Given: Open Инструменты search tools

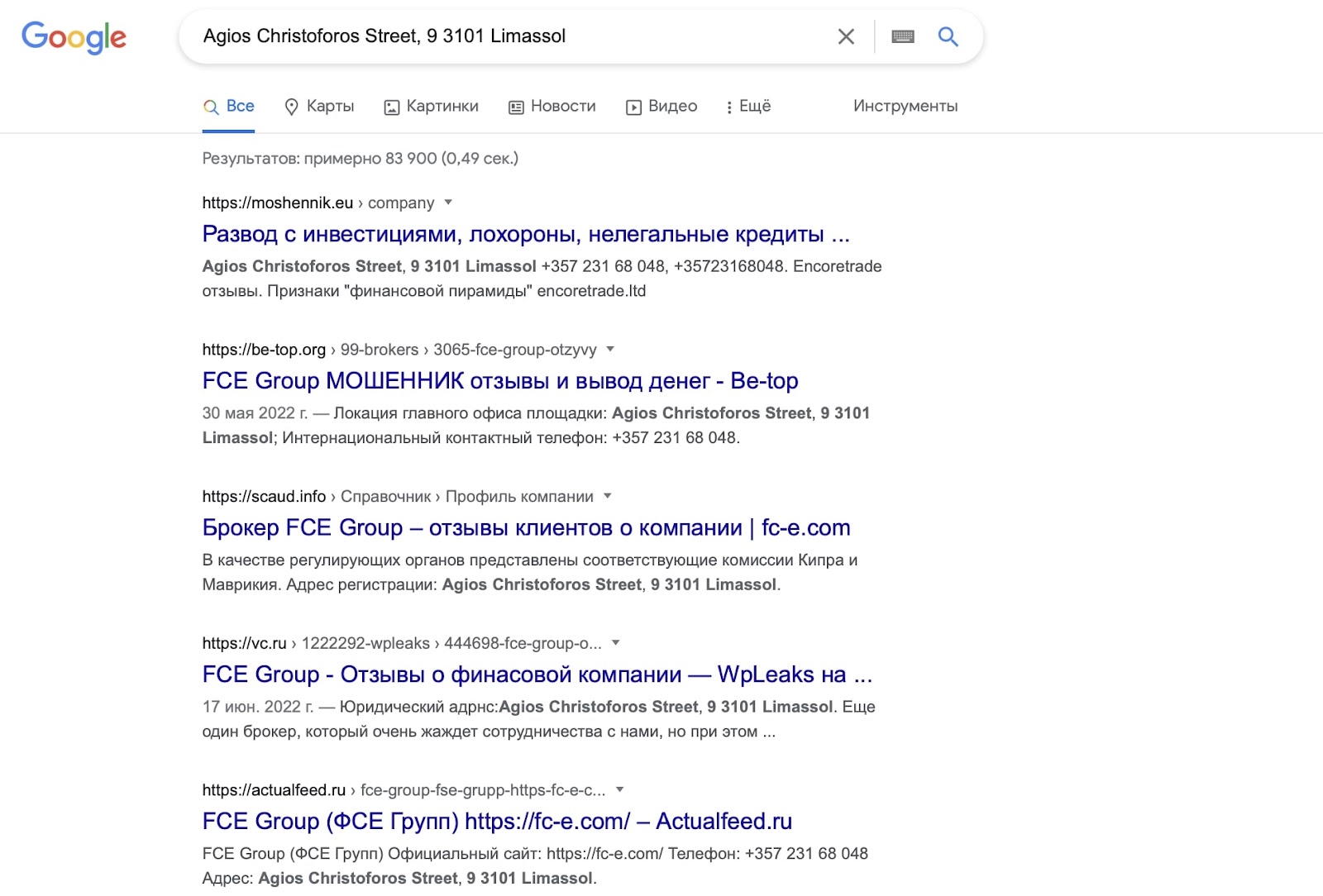Looking at the screenshot, I should (905, 107).
